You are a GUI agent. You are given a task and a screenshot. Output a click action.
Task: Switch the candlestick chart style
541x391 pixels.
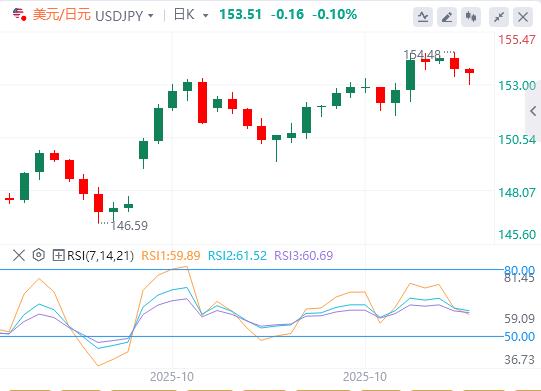point(471,17)
